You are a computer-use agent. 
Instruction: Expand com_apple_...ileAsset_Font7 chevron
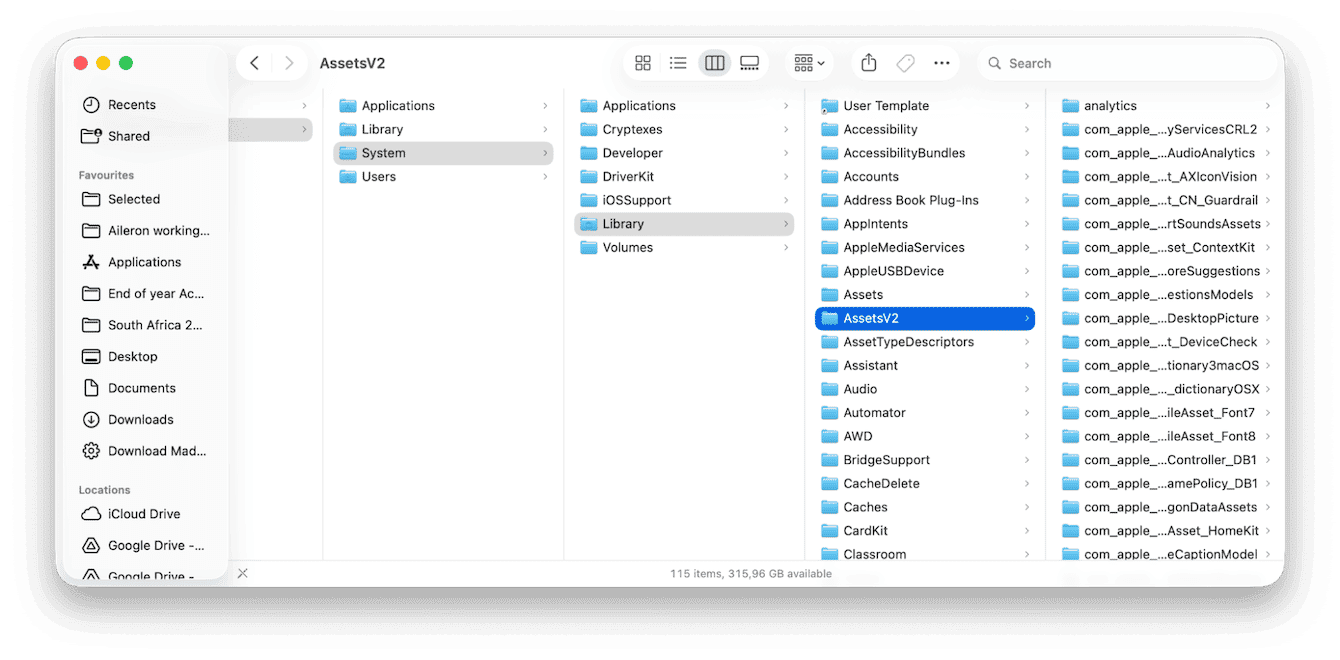coord(1268,413)
